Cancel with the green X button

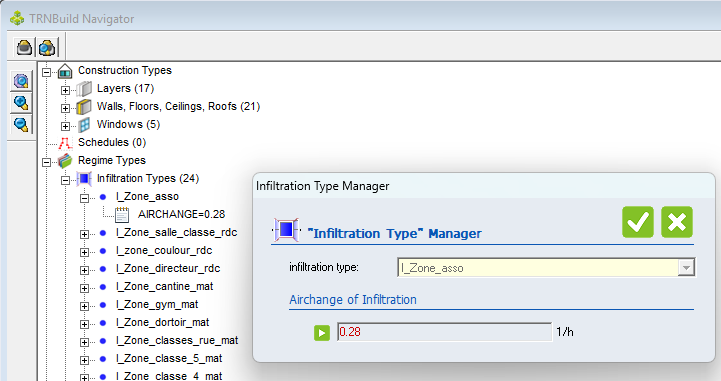677,222
